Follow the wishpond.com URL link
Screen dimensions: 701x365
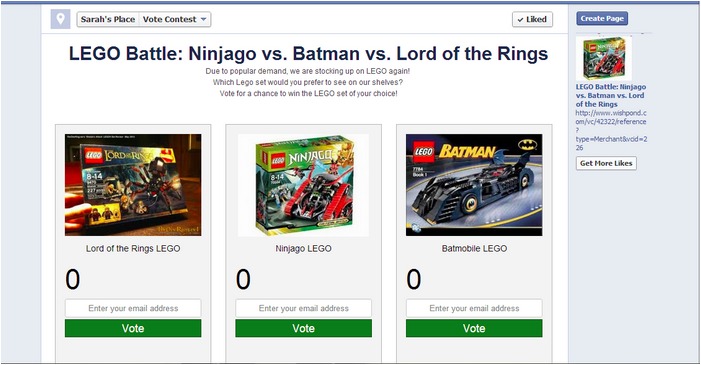611,130
